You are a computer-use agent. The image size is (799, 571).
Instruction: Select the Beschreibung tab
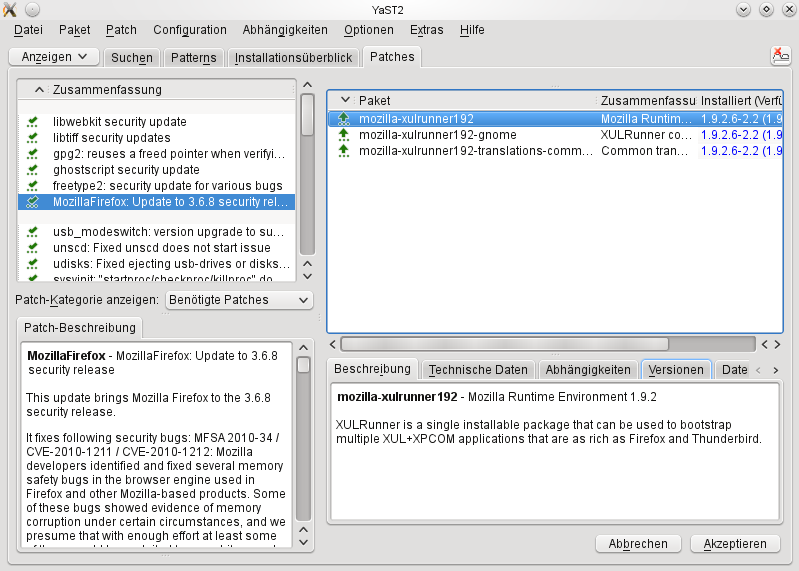pos(372,369)
